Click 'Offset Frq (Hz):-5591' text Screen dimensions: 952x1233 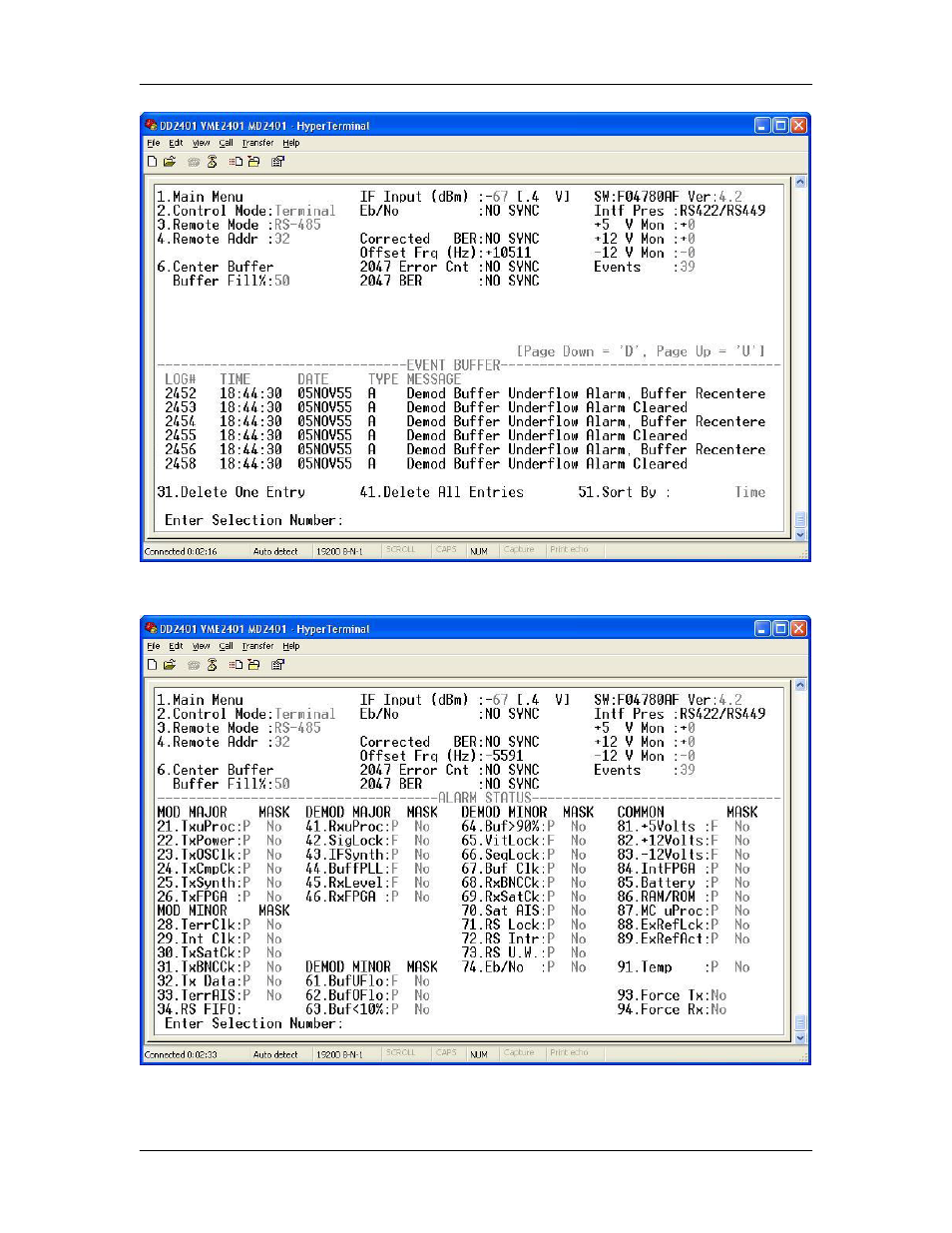point(442,756)
